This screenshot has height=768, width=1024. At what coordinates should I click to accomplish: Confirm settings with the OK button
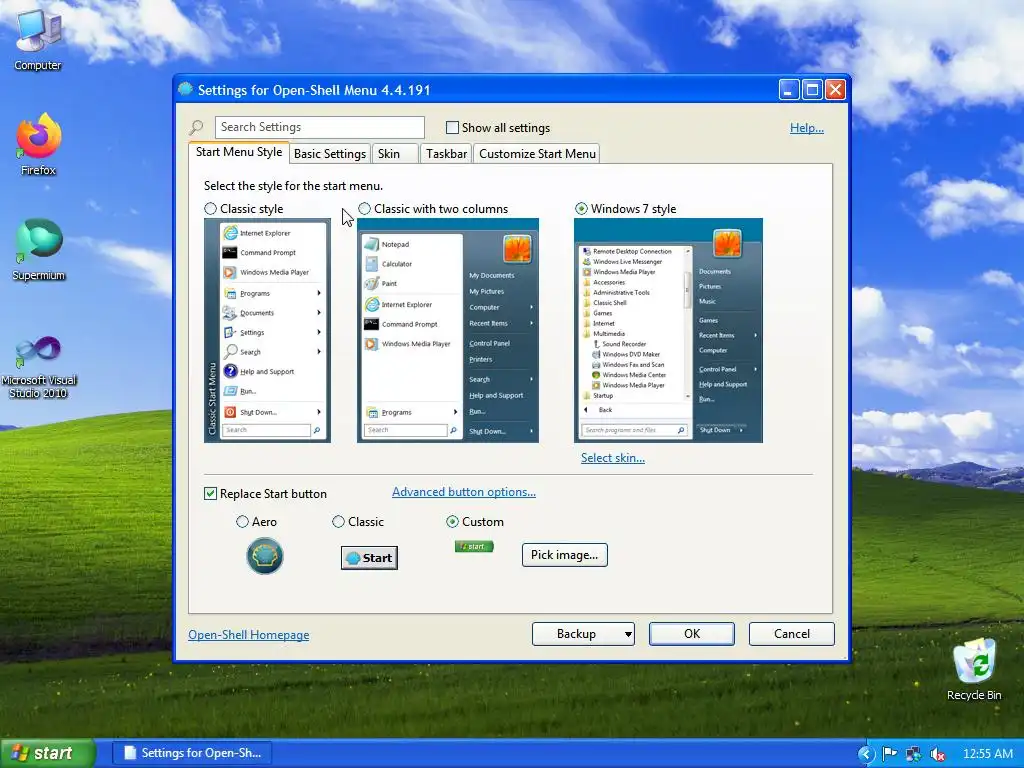[692, 634]
